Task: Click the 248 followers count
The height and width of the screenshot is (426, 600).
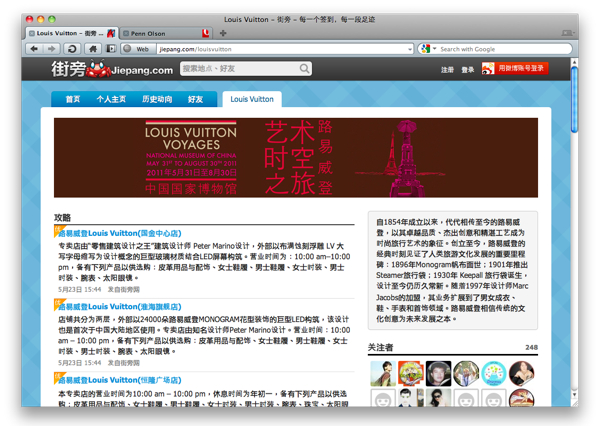Action: (531, 348)
